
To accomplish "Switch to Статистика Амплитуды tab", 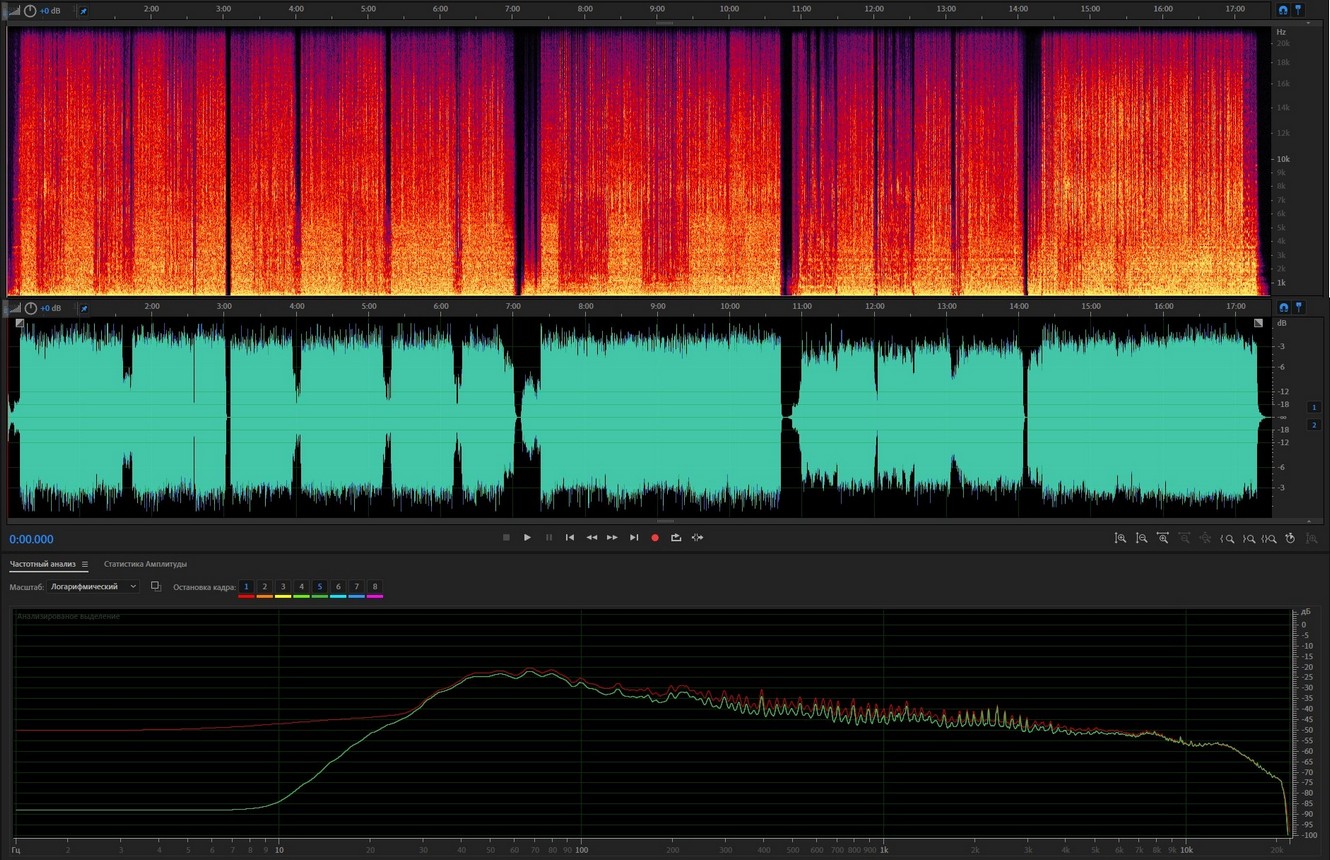I will [145, 565].
